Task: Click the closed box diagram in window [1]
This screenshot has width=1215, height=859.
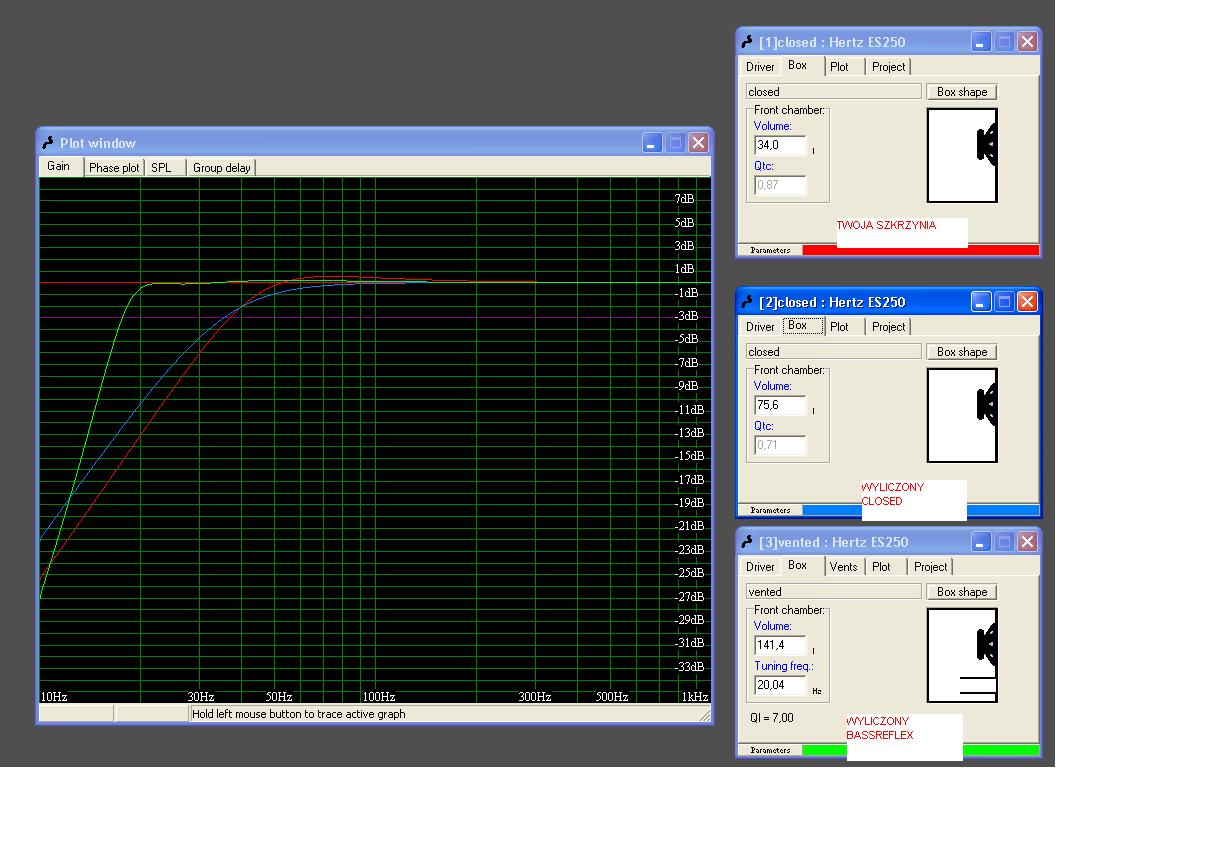Action: 962,155
